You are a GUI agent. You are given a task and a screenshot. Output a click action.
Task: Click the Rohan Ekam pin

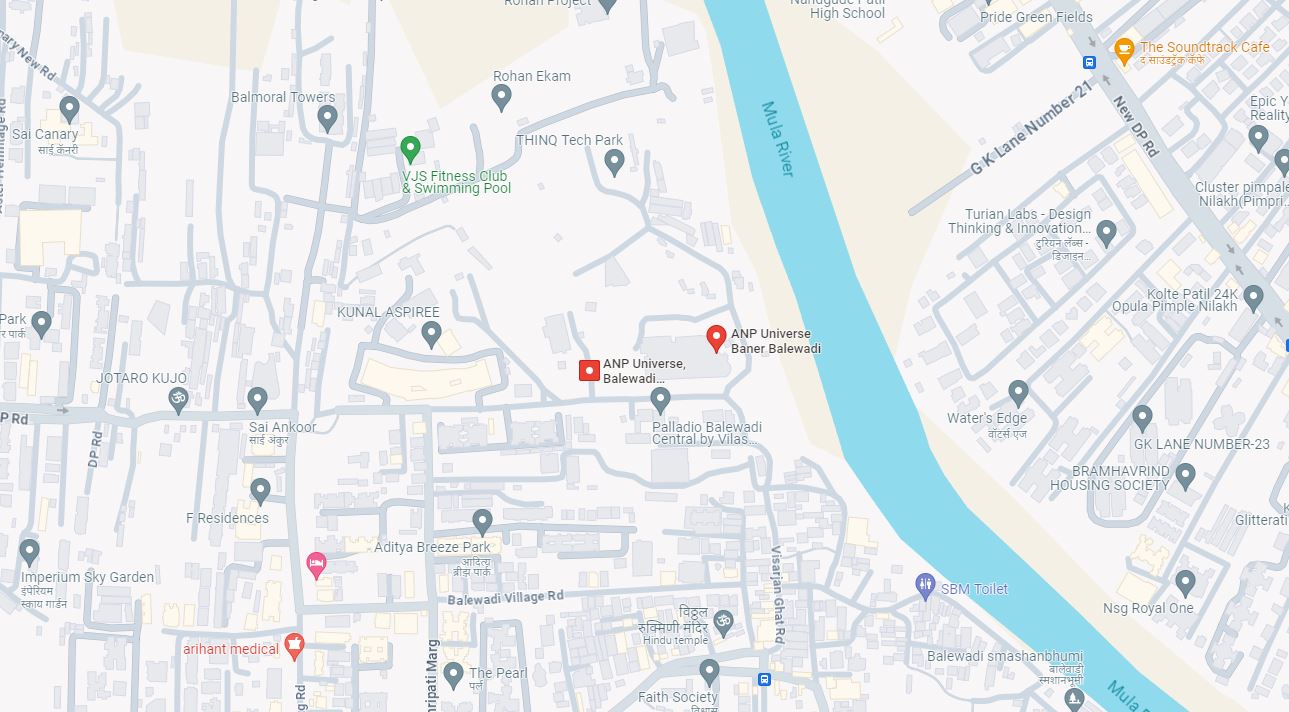tap(502, 98)
